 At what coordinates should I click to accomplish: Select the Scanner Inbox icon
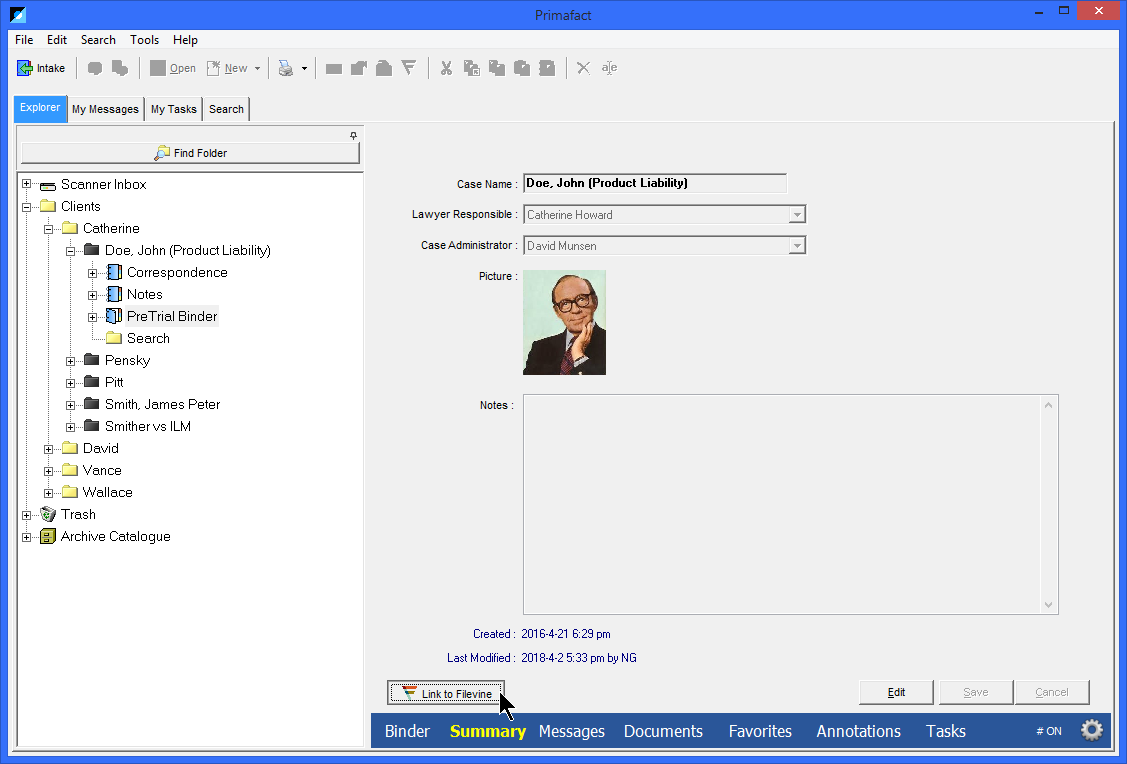coord(48,184)
